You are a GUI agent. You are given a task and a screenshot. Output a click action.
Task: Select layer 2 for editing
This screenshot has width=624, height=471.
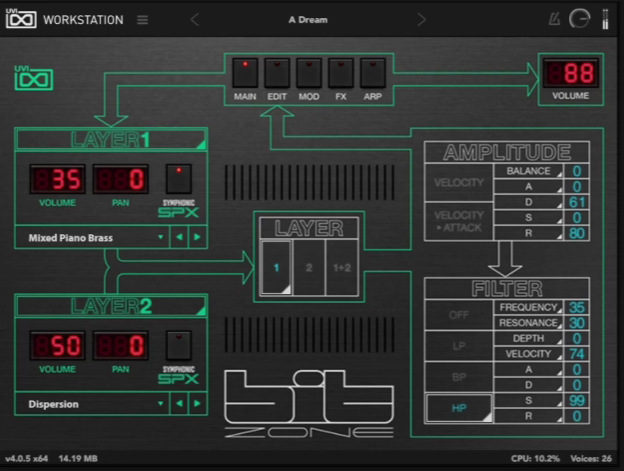click(x=309, y=267)
